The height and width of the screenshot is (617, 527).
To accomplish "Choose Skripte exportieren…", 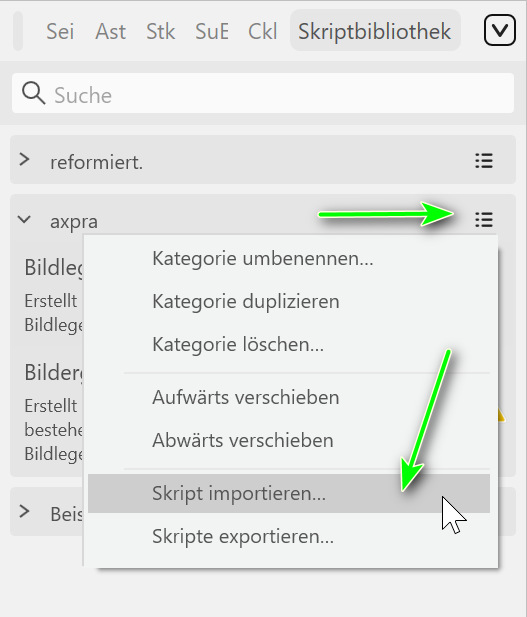I will pos(289,536).
